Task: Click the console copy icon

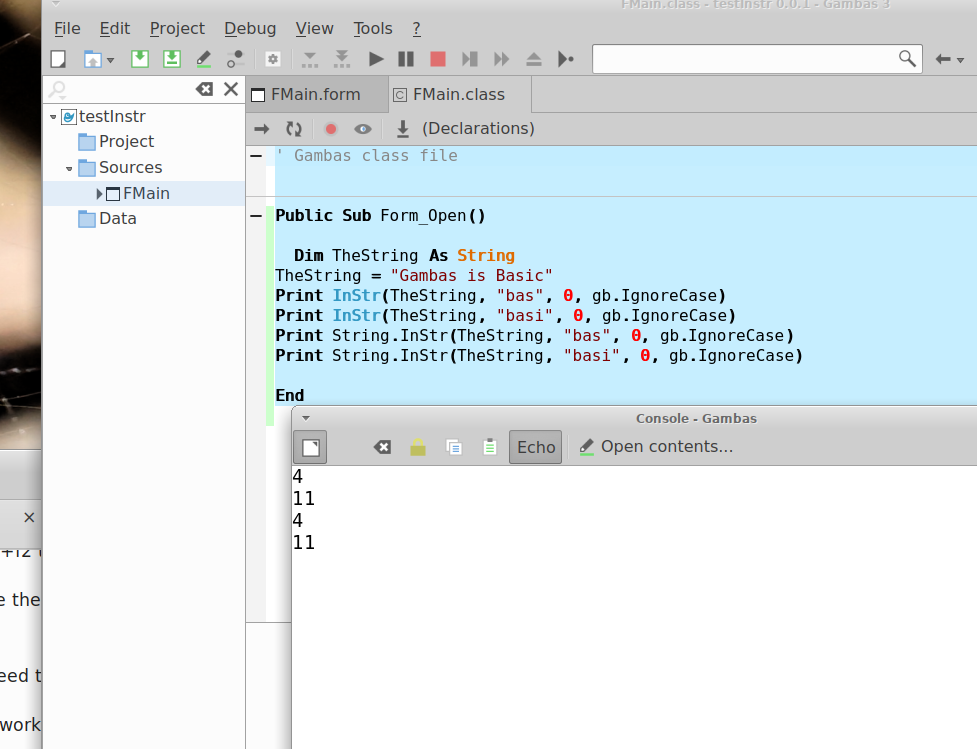Action: tap(454, 447)
